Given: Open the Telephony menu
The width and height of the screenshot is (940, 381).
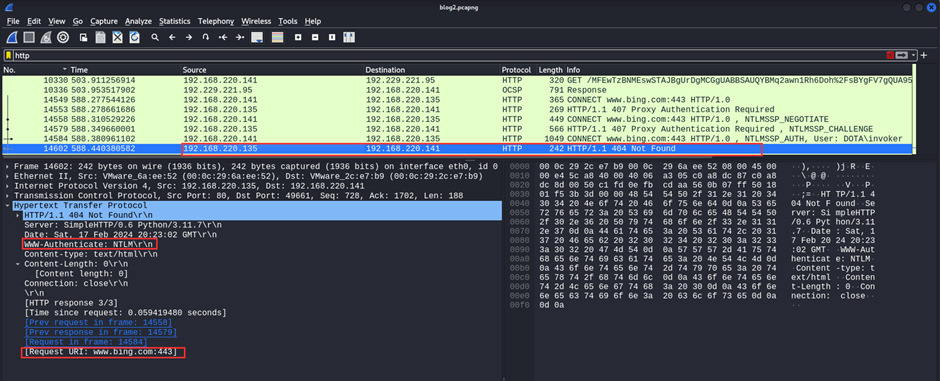Looking at the screenshot, I should 216,21.
